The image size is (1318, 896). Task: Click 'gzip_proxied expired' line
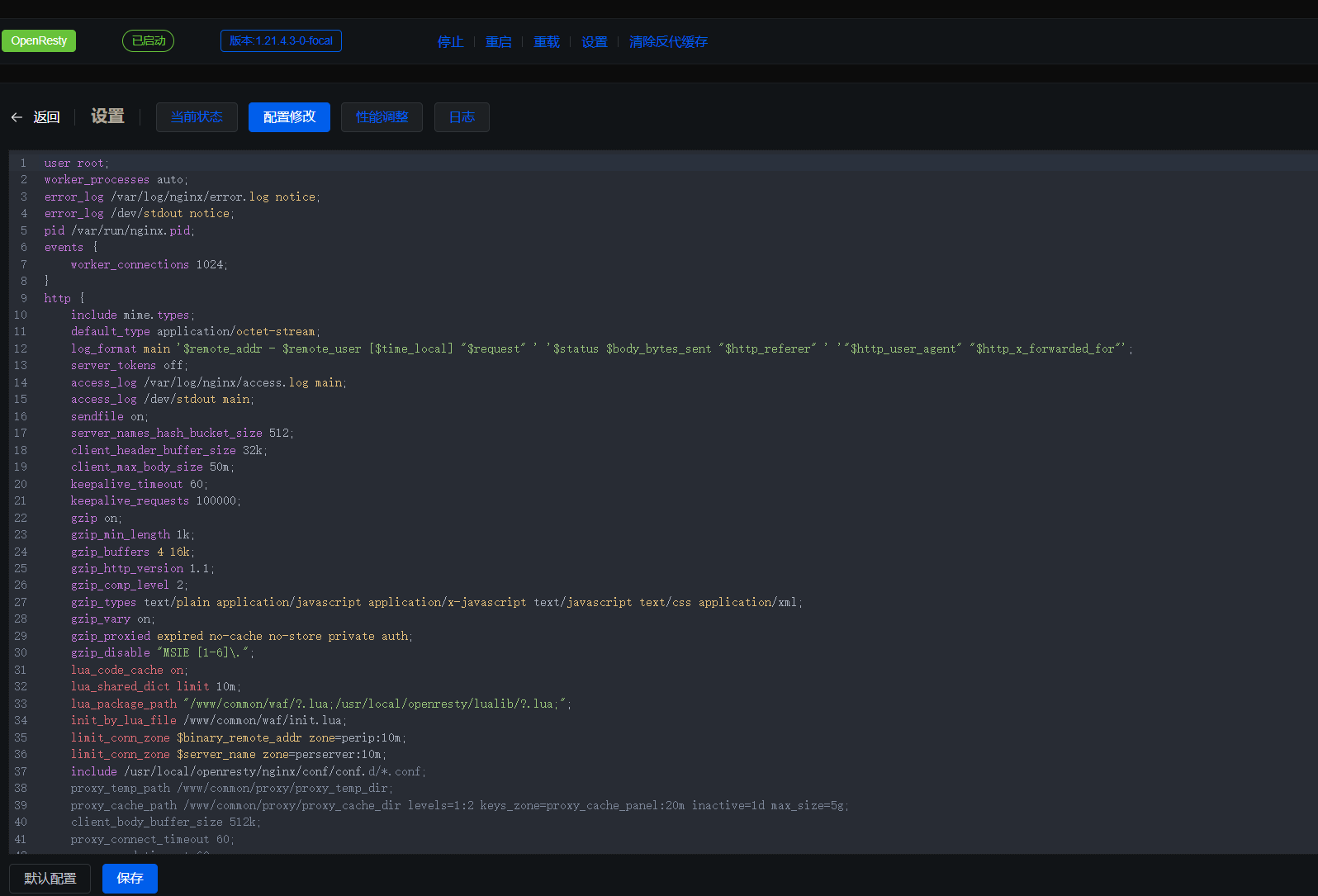(242, 636)
